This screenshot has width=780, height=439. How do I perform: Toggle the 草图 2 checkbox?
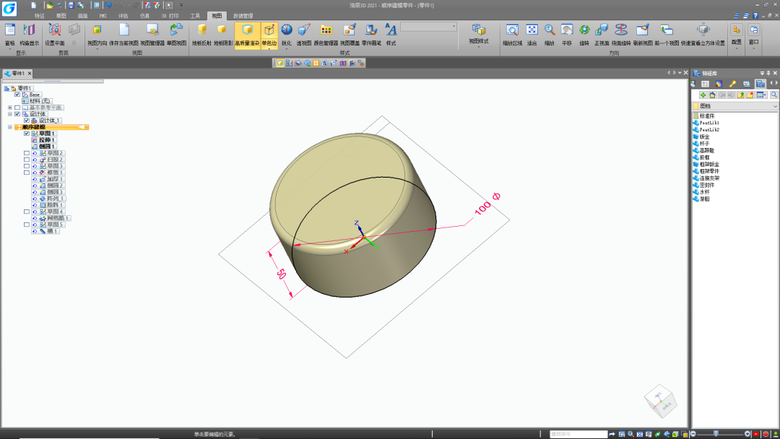tap(27, 153)
